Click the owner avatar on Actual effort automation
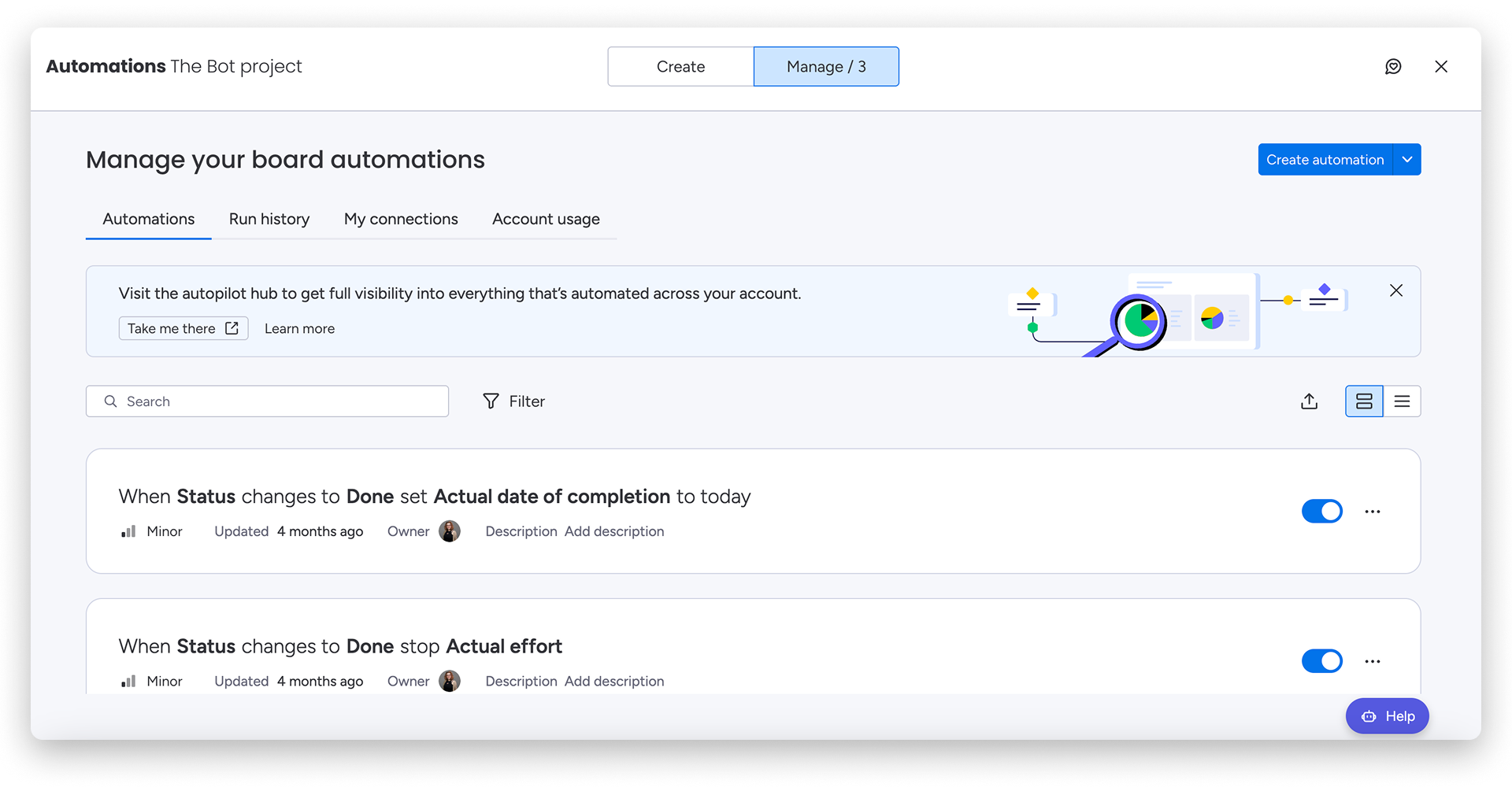Image resolution: width=1512 pixels, height=791 pixels. [x=450, y=681]
